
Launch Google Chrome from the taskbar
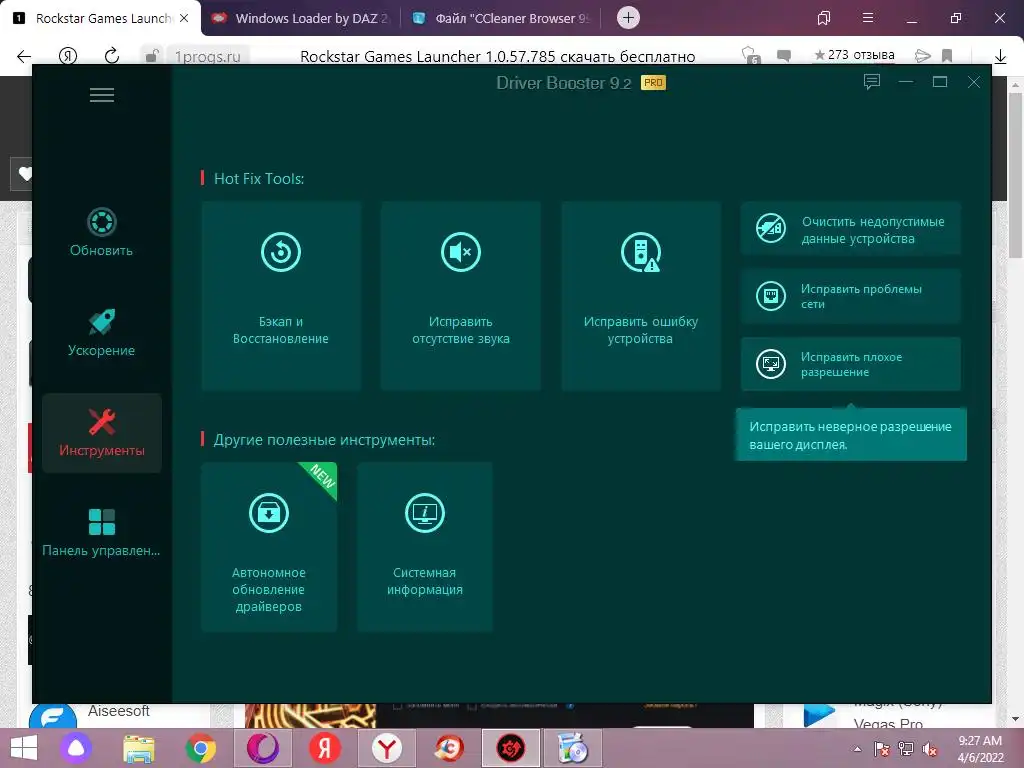click(200, 748)
